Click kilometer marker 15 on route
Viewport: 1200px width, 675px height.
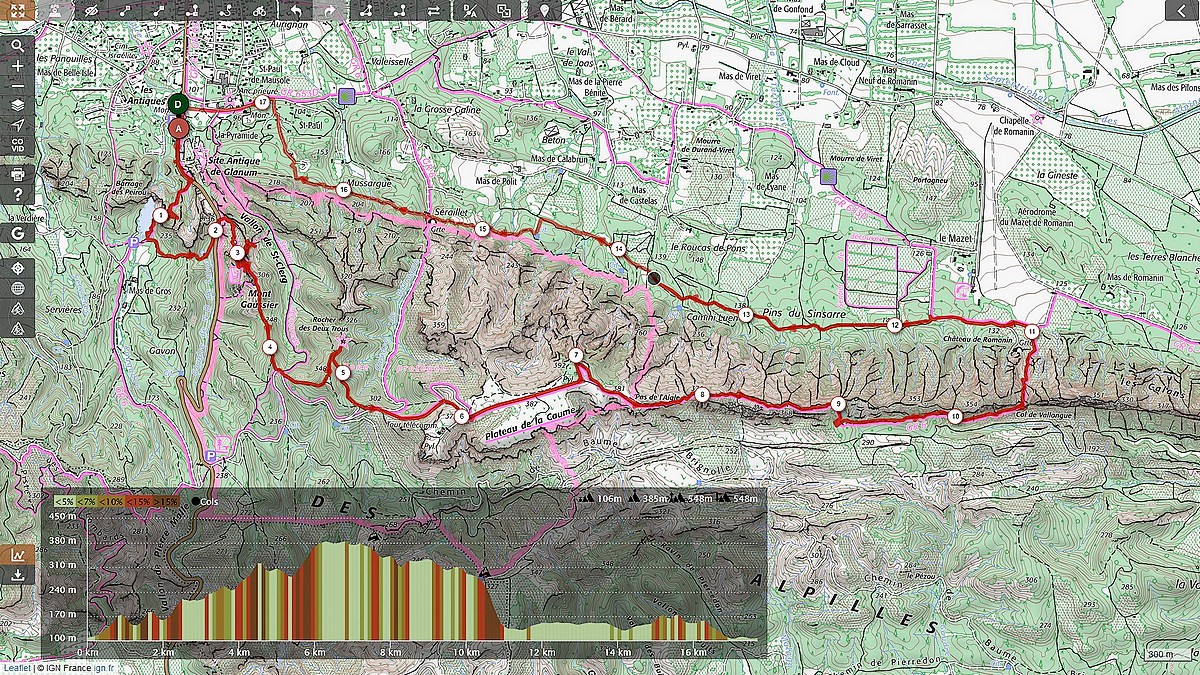click(x=482, y=229)
